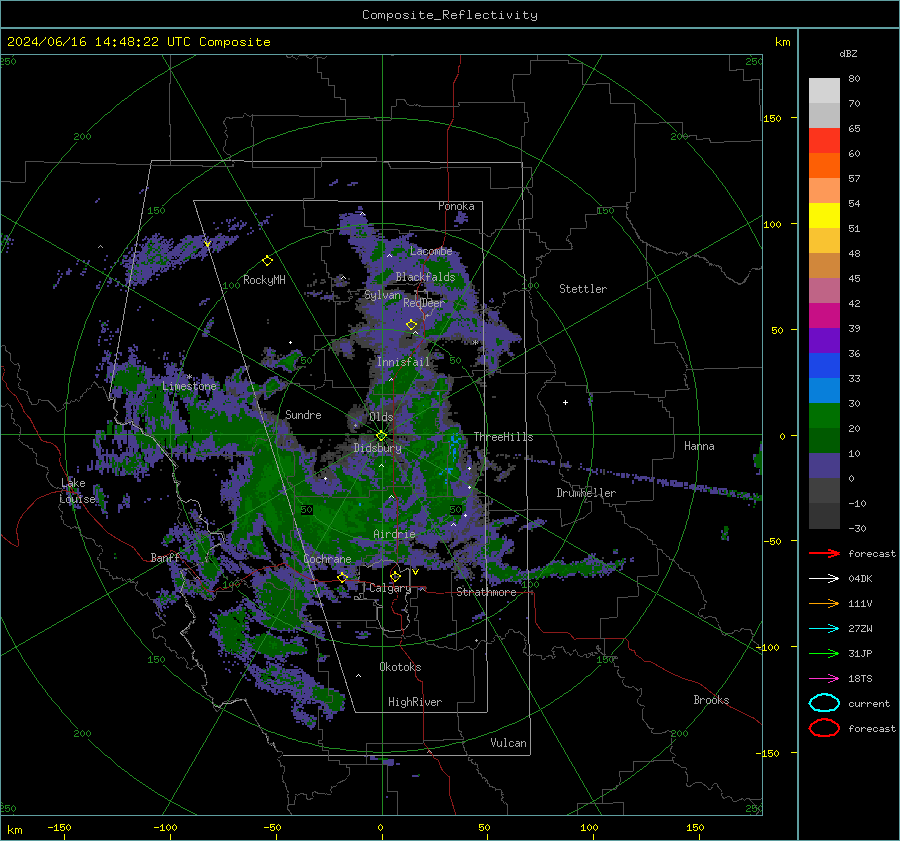Click the Cochrane label
Screen dimensions: 900x841
click(327, 559)
